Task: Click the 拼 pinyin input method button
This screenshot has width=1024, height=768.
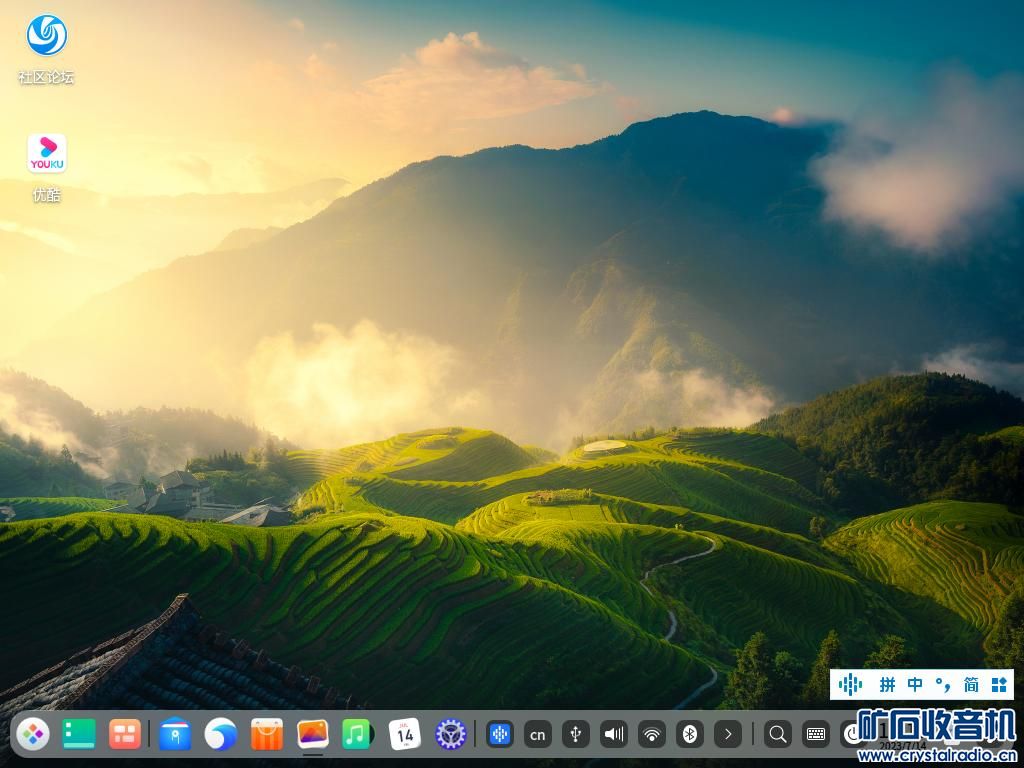Action: pos(887,685)
